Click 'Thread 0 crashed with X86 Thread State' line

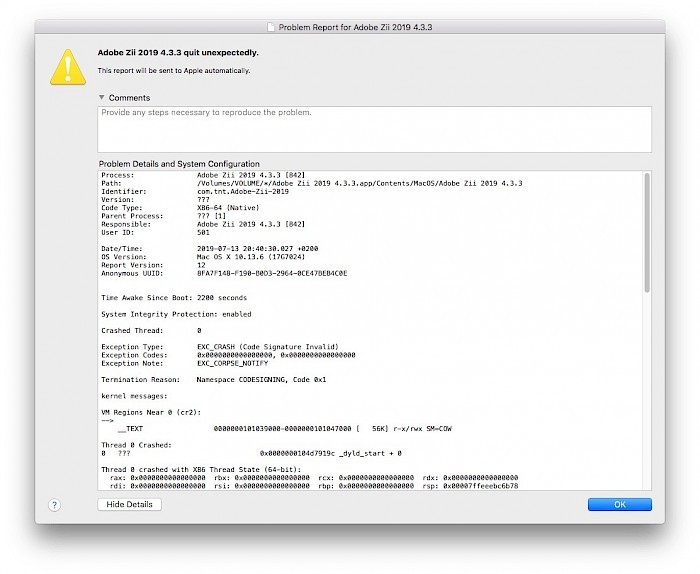click(x=201, y=470)
